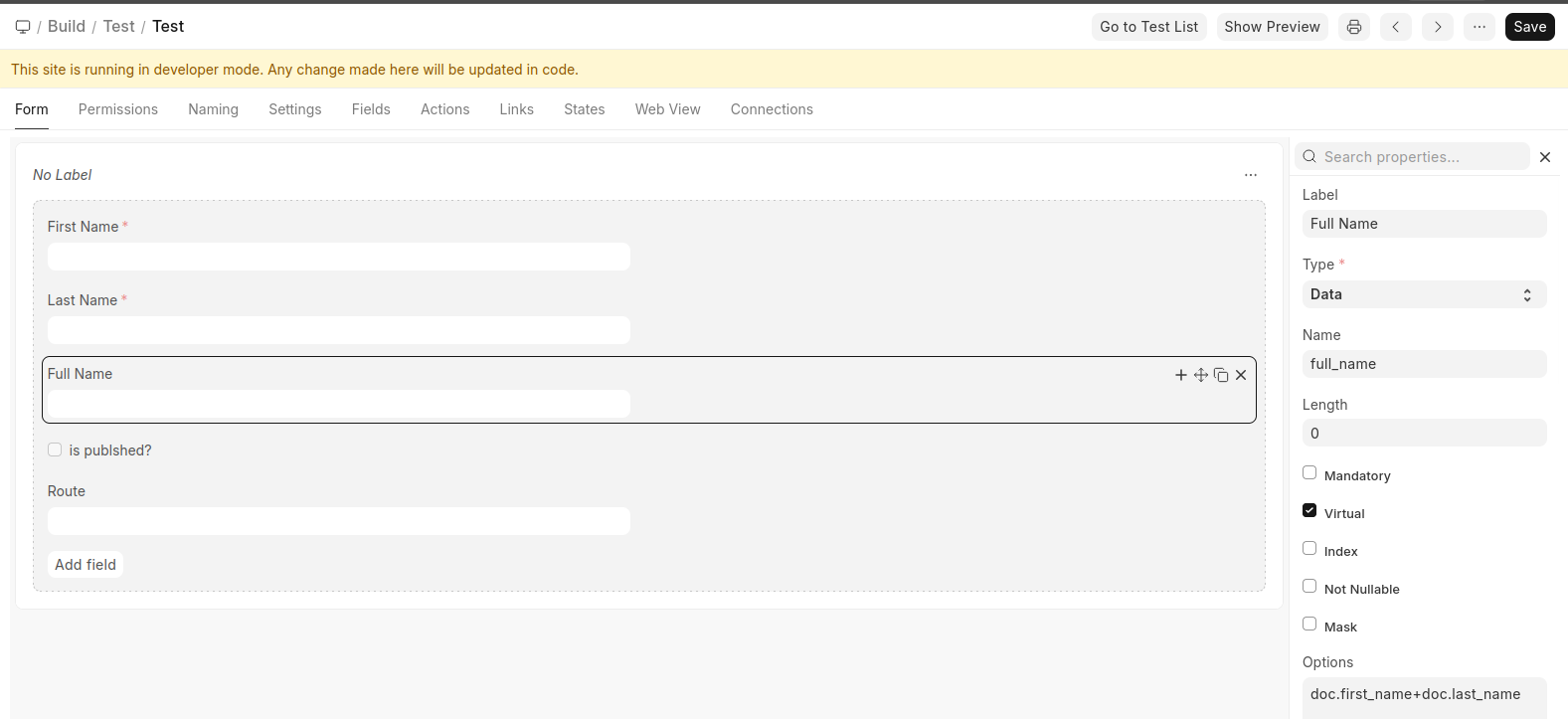Screen dimensions: 1568x719
Task: Open the Type dropdown showing Data
Action: coord(1423,294)
